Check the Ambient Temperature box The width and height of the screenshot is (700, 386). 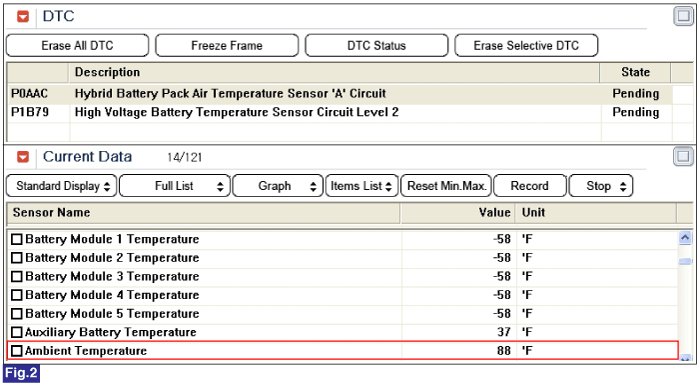point(17,351)
